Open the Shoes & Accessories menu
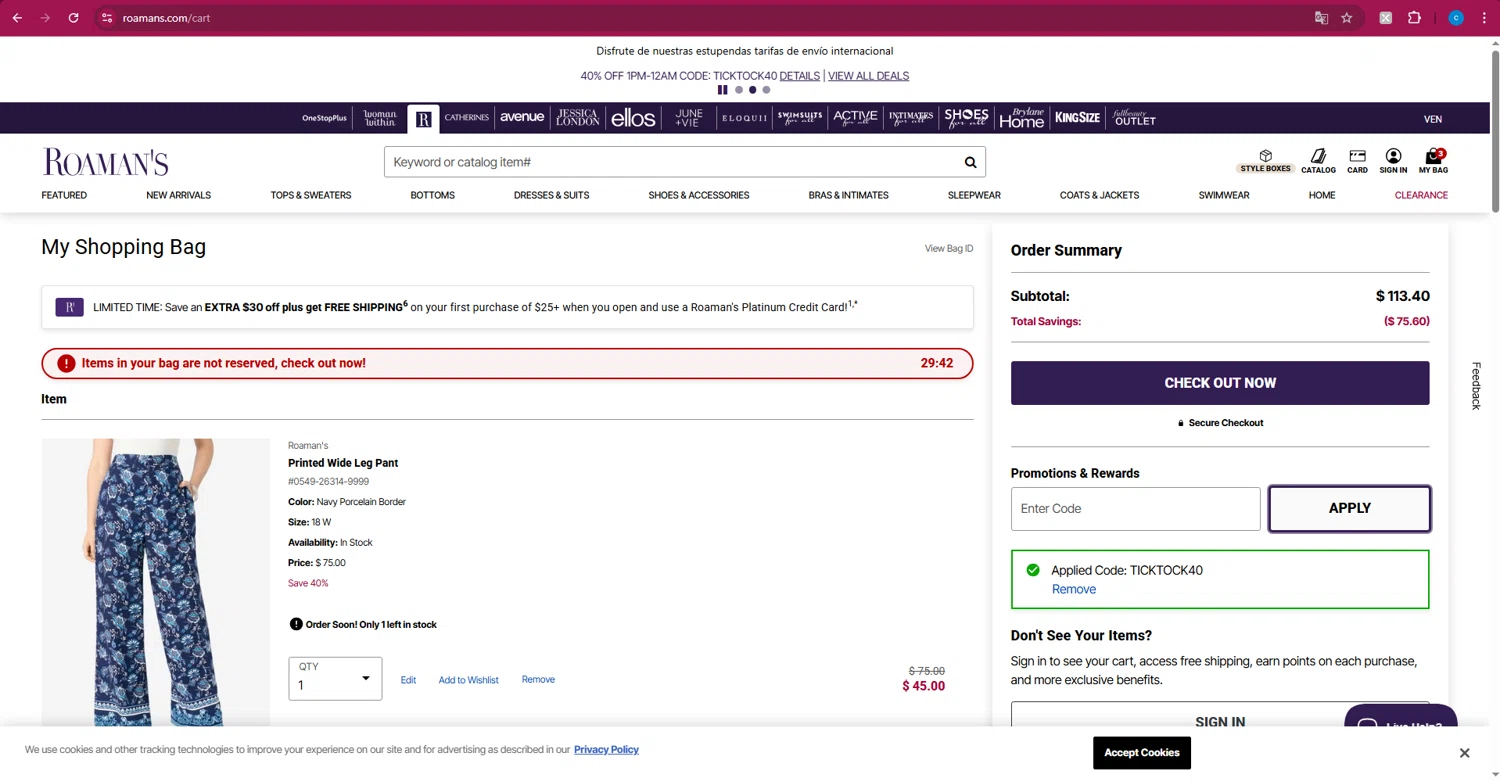Viewport: 1500px width, 781px height. 699,195
